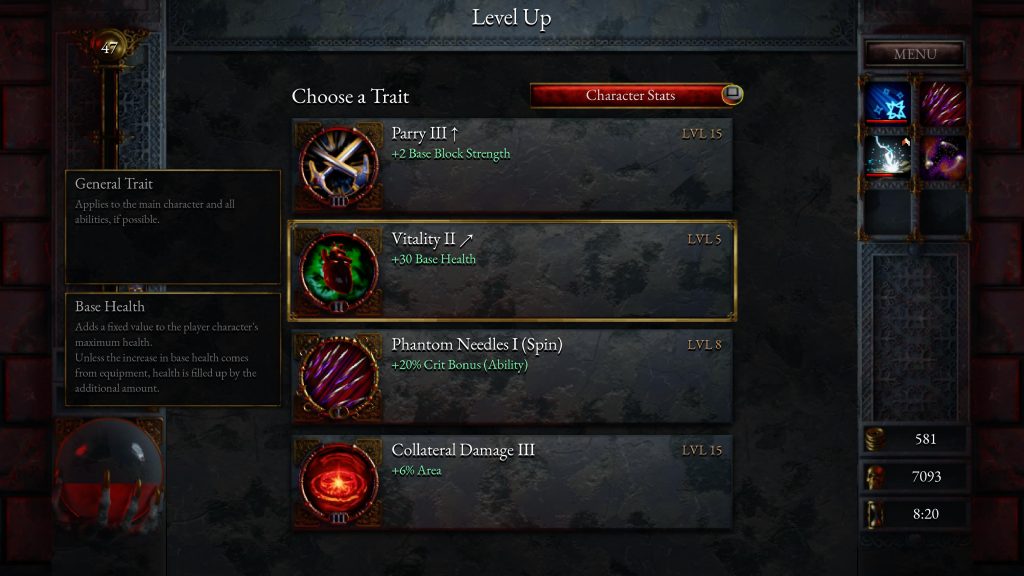This screenshot has height=576, width=1024.
Task: Choose the Vitality II heart icon
Action: click(338, 272)
